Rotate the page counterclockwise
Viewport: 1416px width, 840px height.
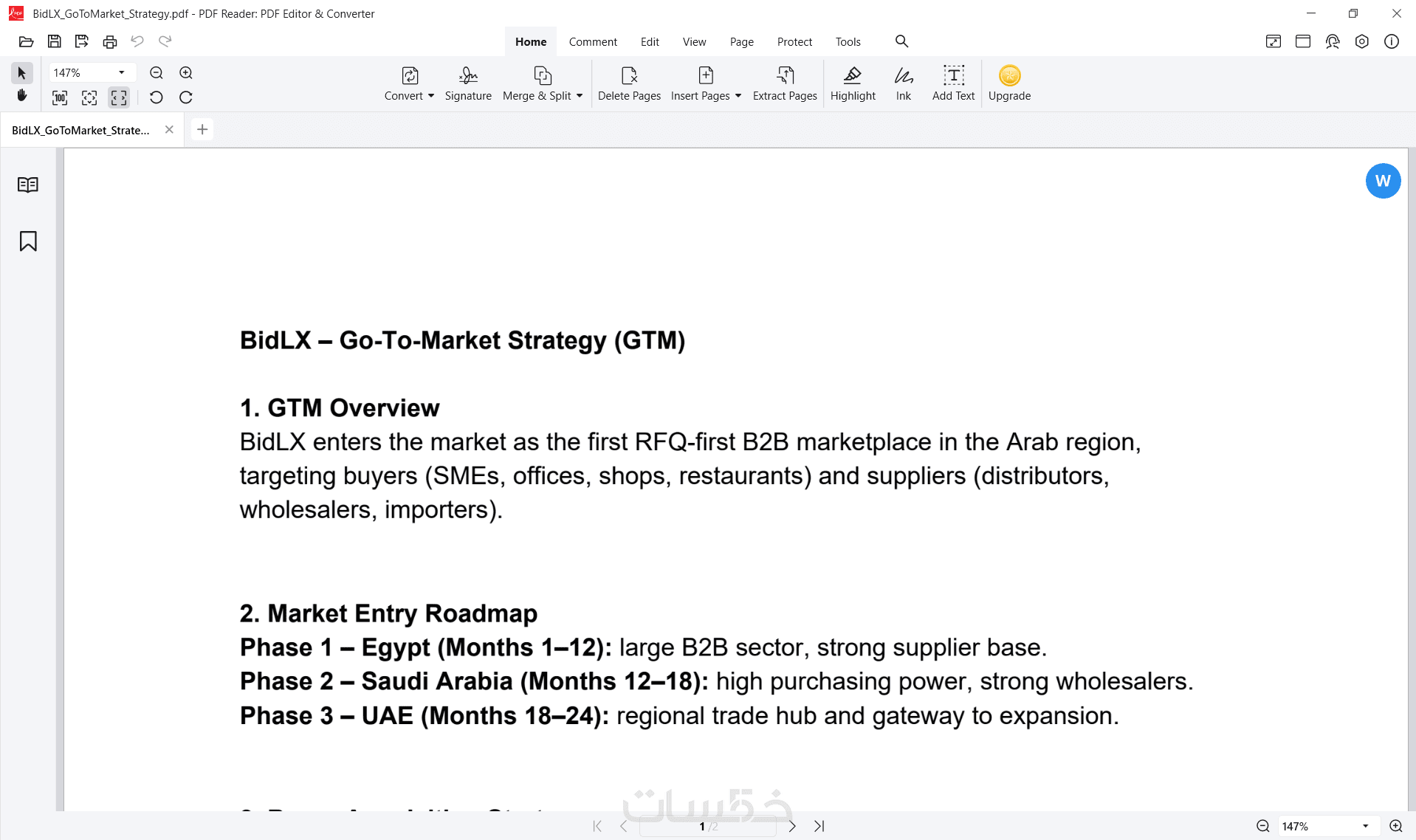click(x=156, y=97)
